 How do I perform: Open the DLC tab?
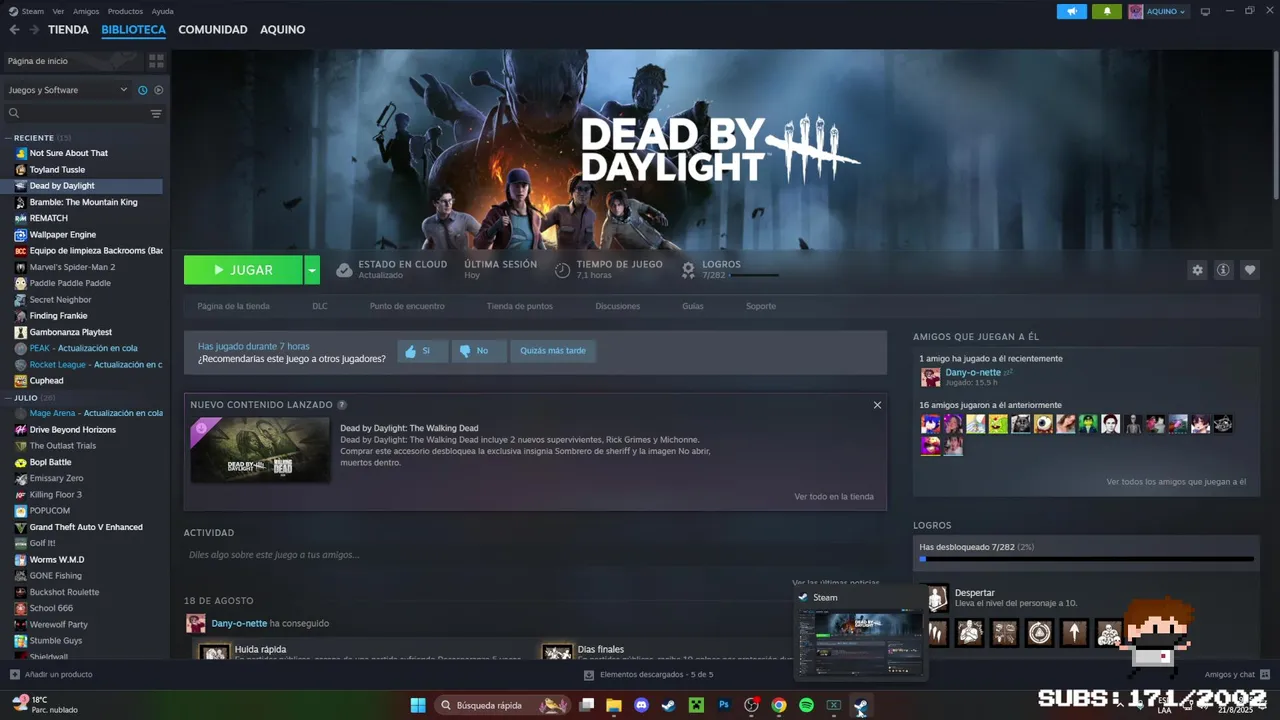[320, 306]
